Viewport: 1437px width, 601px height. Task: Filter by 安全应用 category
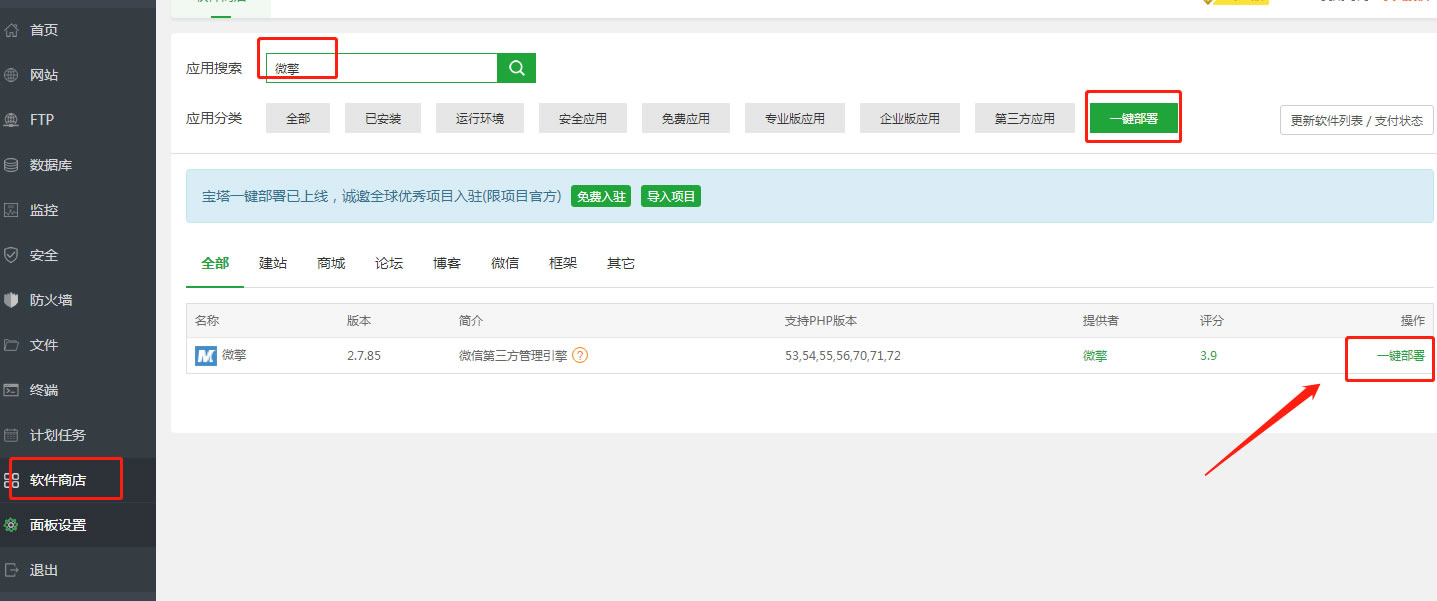(x=583, y=118)
